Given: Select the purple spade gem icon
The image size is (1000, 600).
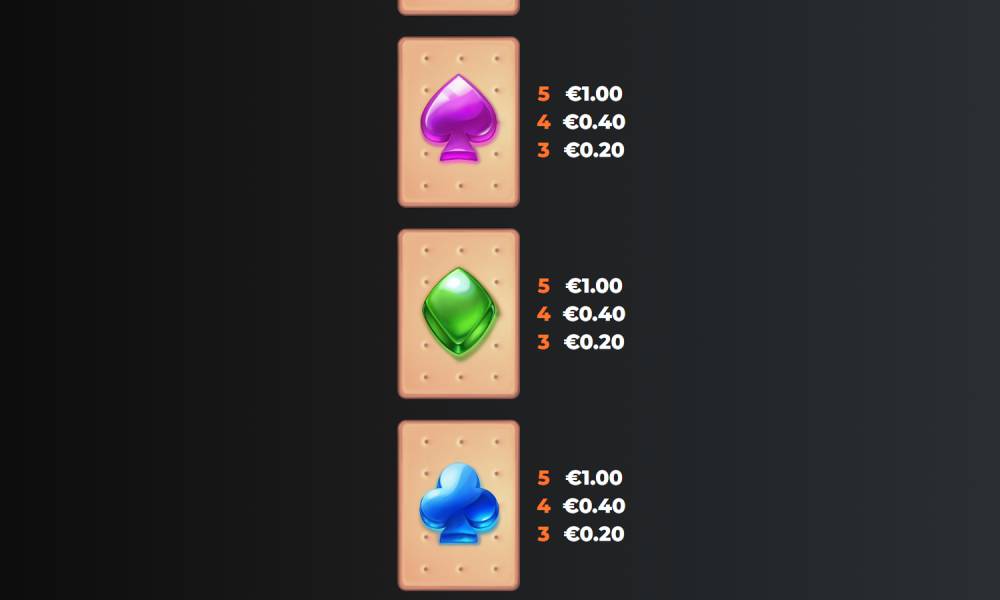Looking at the screenshot, I should point(459,119).
